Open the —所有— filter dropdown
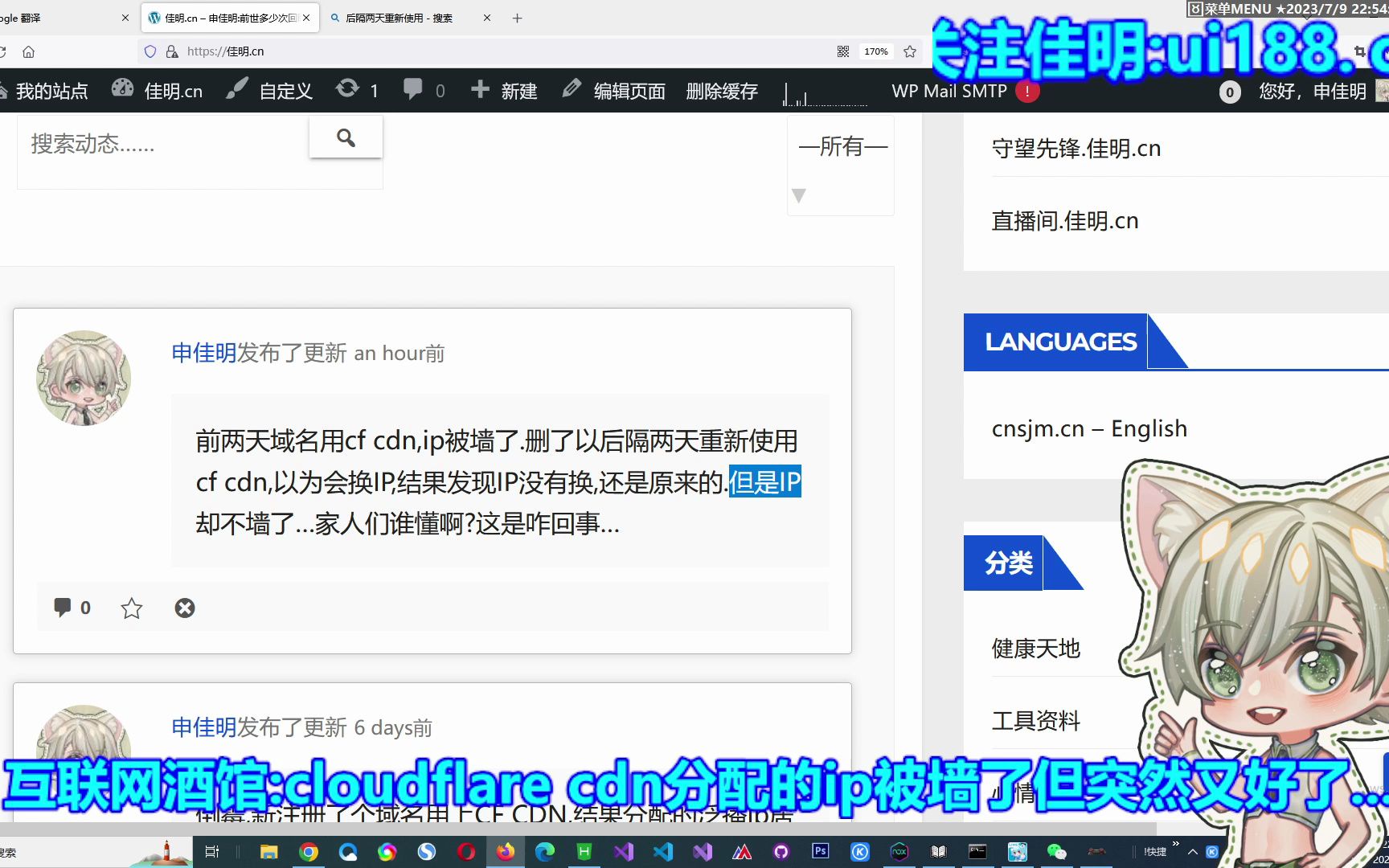The image size is (1389, 868). coord(841,166)
